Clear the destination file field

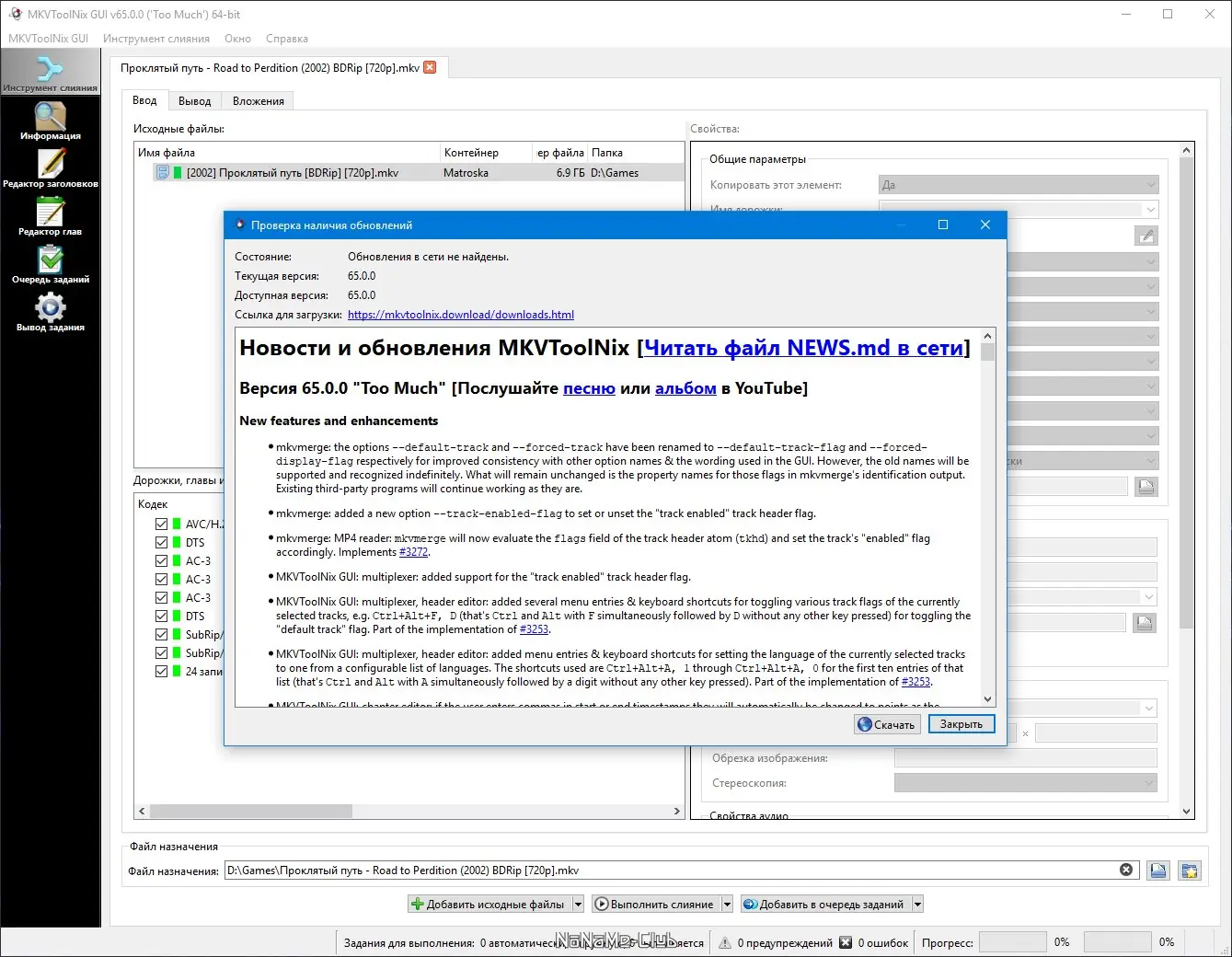click(x=1126, y=870)
